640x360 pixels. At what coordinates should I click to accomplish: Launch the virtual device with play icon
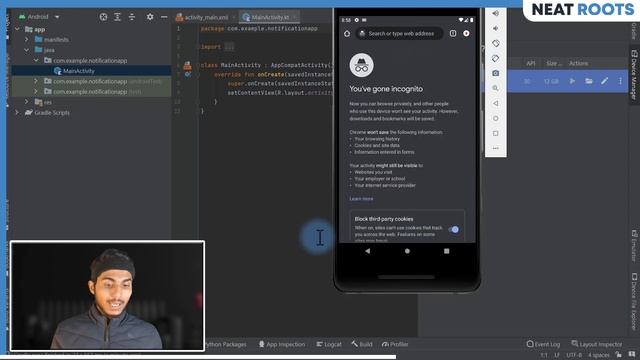[572, 81]
